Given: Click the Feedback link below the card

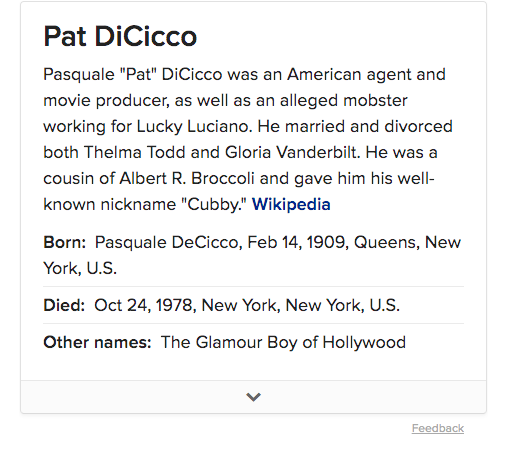Looking at the screenshot, I should tap(438, 428).
